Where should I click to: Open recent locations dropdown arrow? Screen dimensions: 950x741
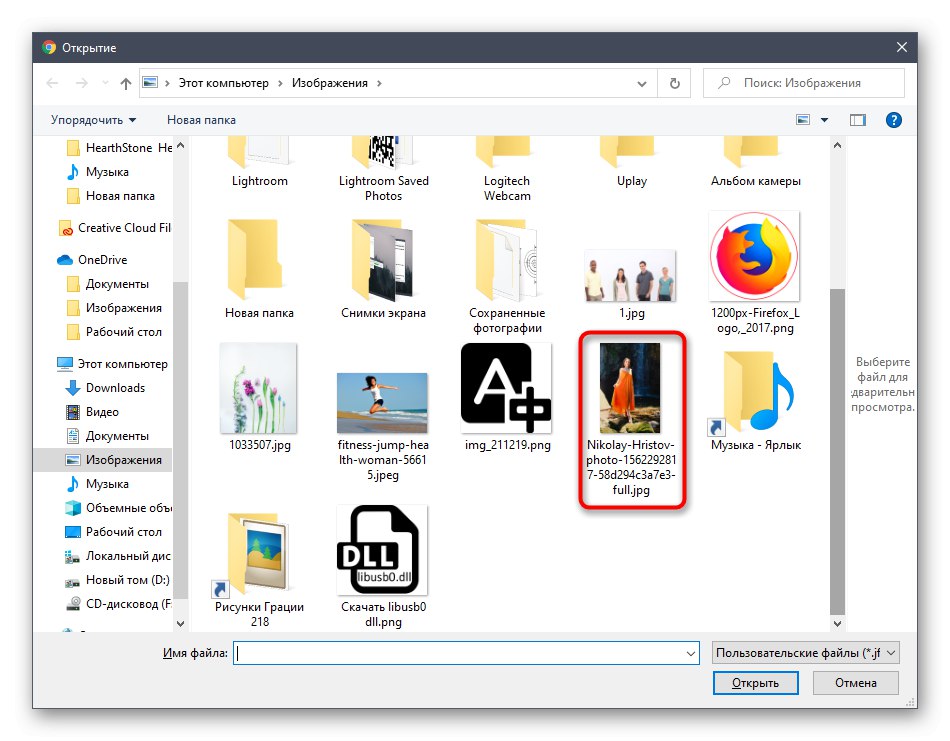pyautogui.click(x=105, y=83)
